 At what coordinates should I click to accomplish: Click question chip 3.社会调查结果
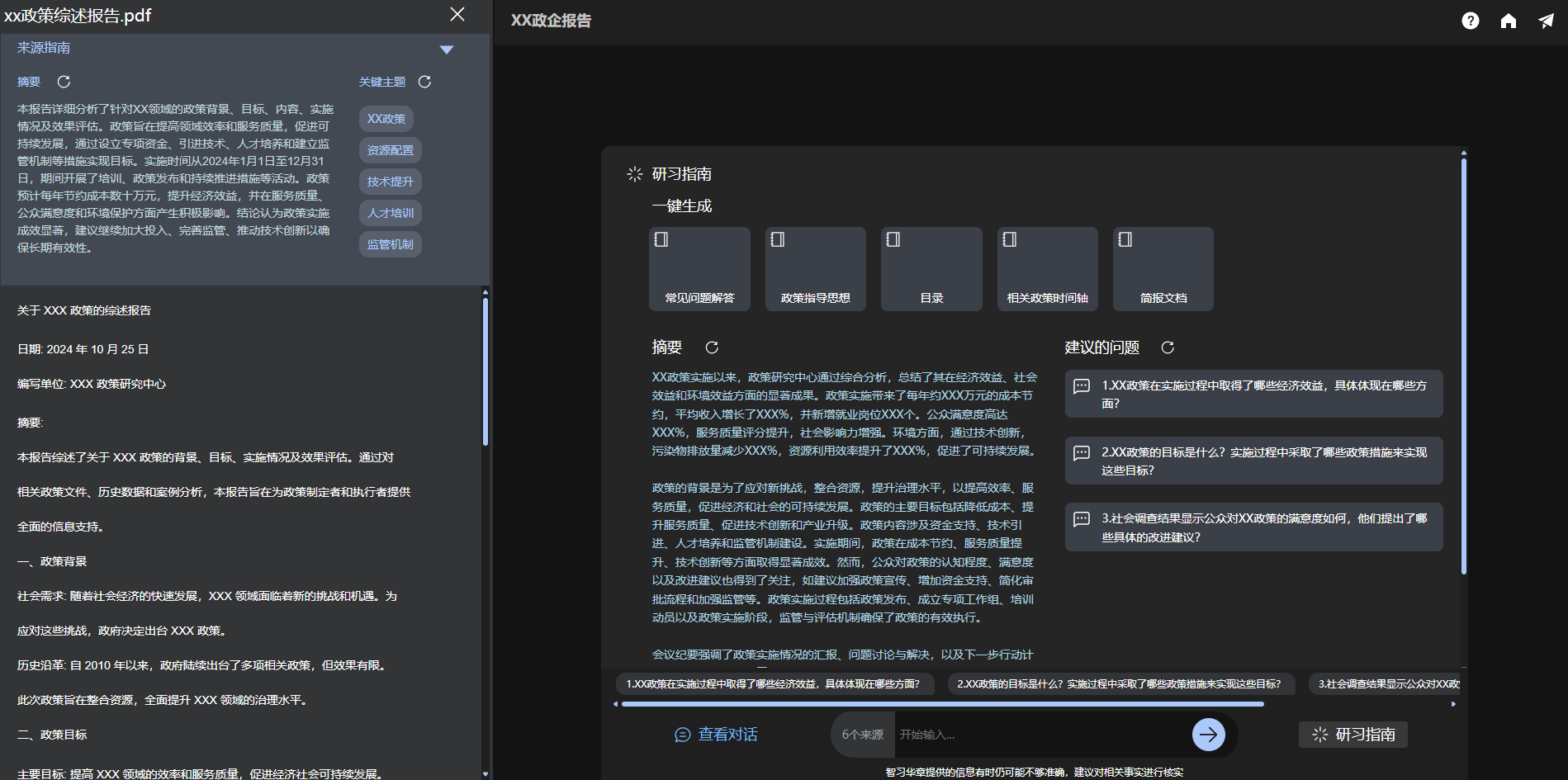point(1386,683)
